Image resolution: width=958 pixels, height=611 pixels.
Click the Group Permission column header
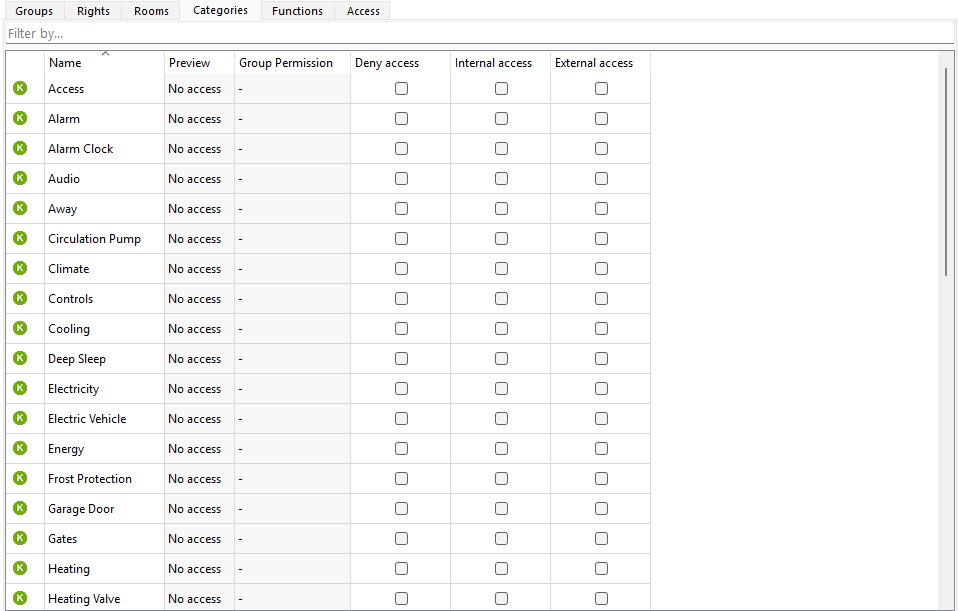(286, 63)
